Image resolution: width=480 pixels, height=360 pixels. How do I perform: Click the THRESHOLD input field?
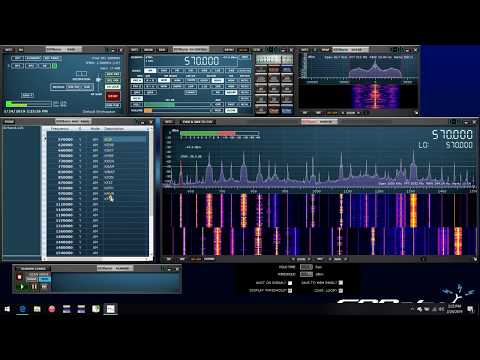click(x=306, y=274)
